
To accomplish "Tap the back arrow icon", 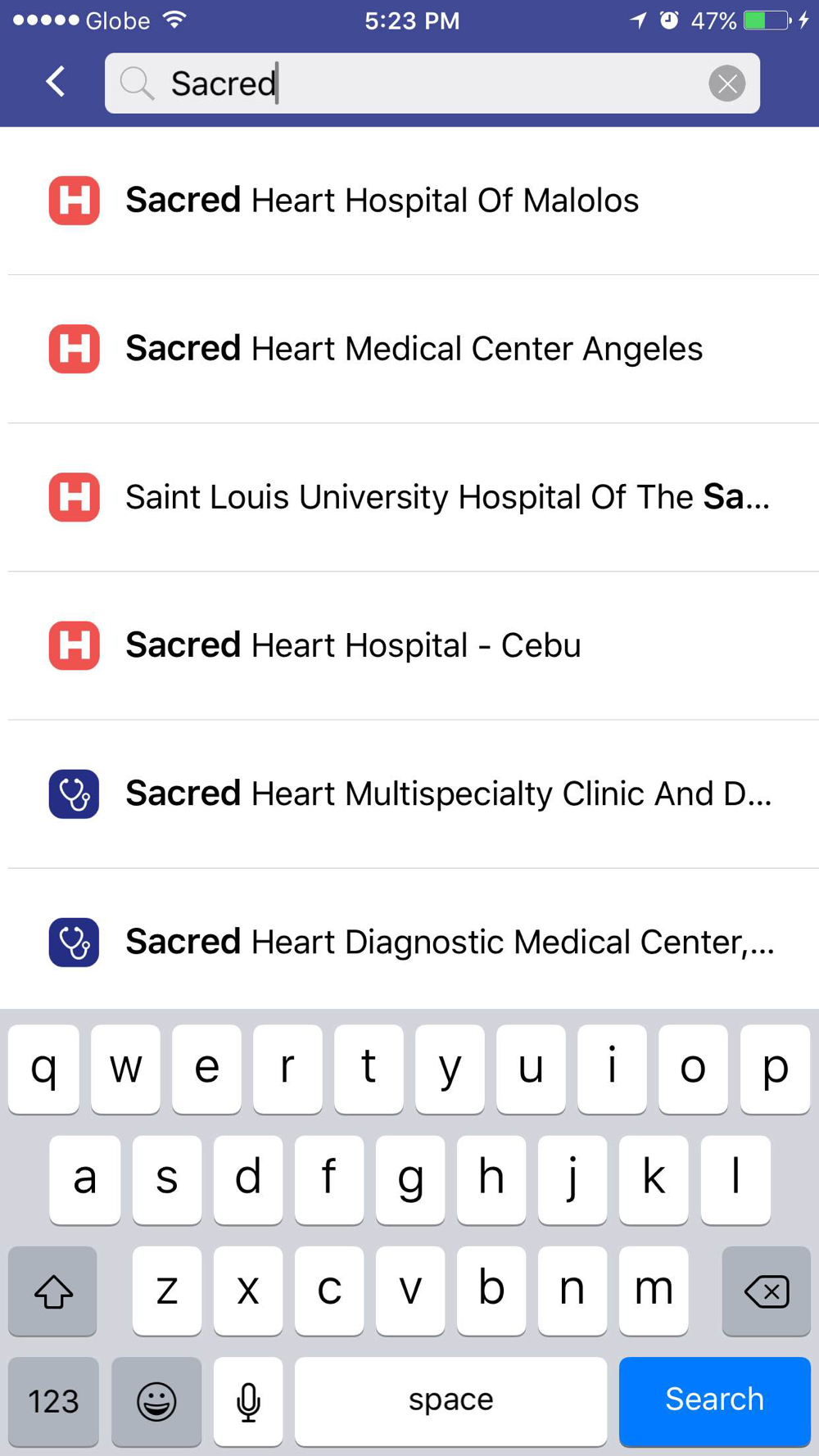I will (x=56, y=82).
